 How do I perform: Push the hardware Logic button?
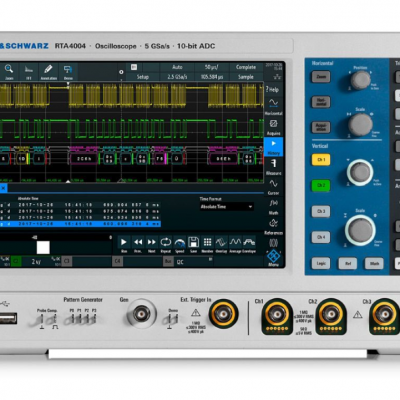pos(321,263)
